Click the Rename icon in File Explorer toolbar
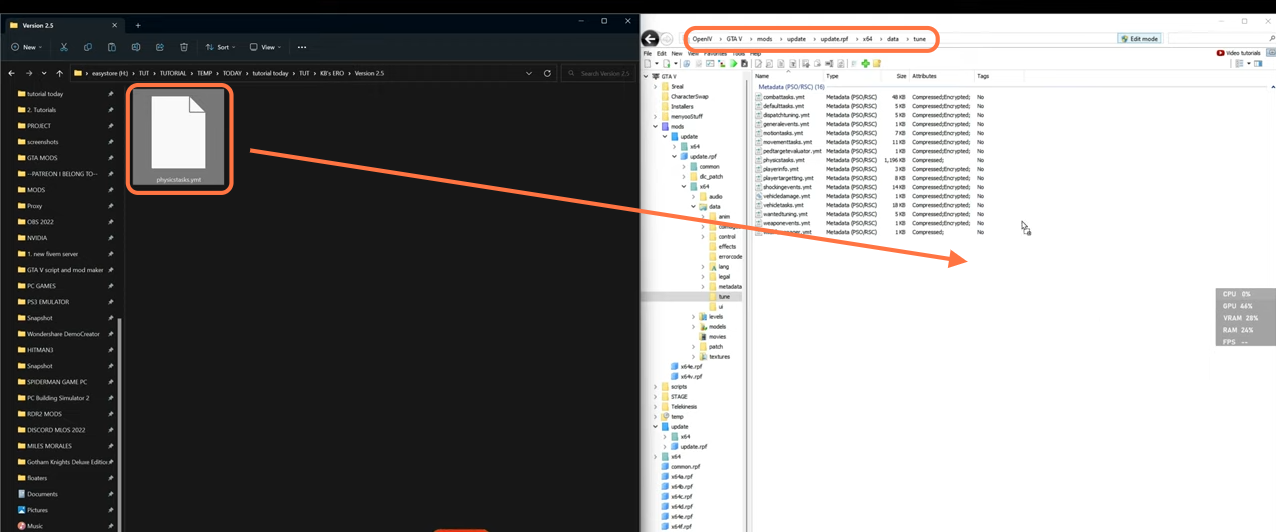Image resolution: width=1276 pixels, height=532 pixels. tap(135, 47)
